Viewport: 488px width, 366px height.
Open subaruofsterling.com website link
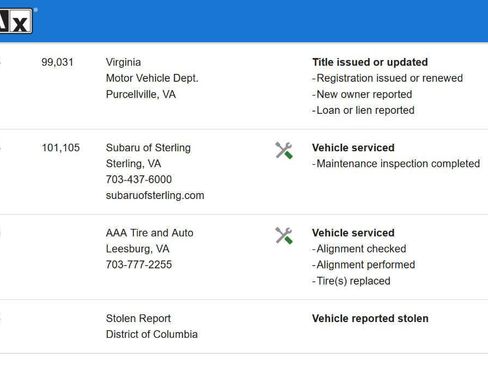pyautogui.click(x=155, y=195)
